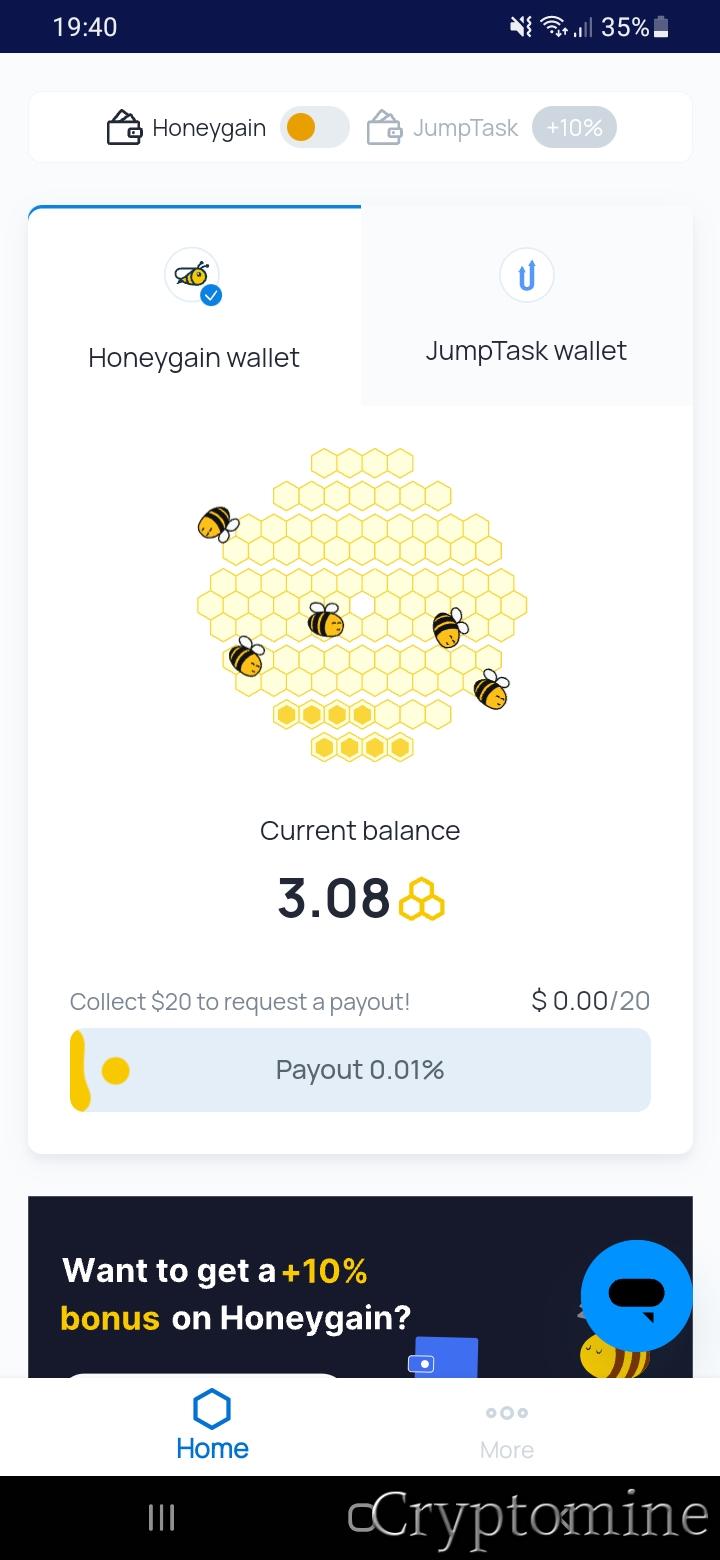720x1560 pixels.
Task: Click the +10% bonus badge
Action: (574, 128)
